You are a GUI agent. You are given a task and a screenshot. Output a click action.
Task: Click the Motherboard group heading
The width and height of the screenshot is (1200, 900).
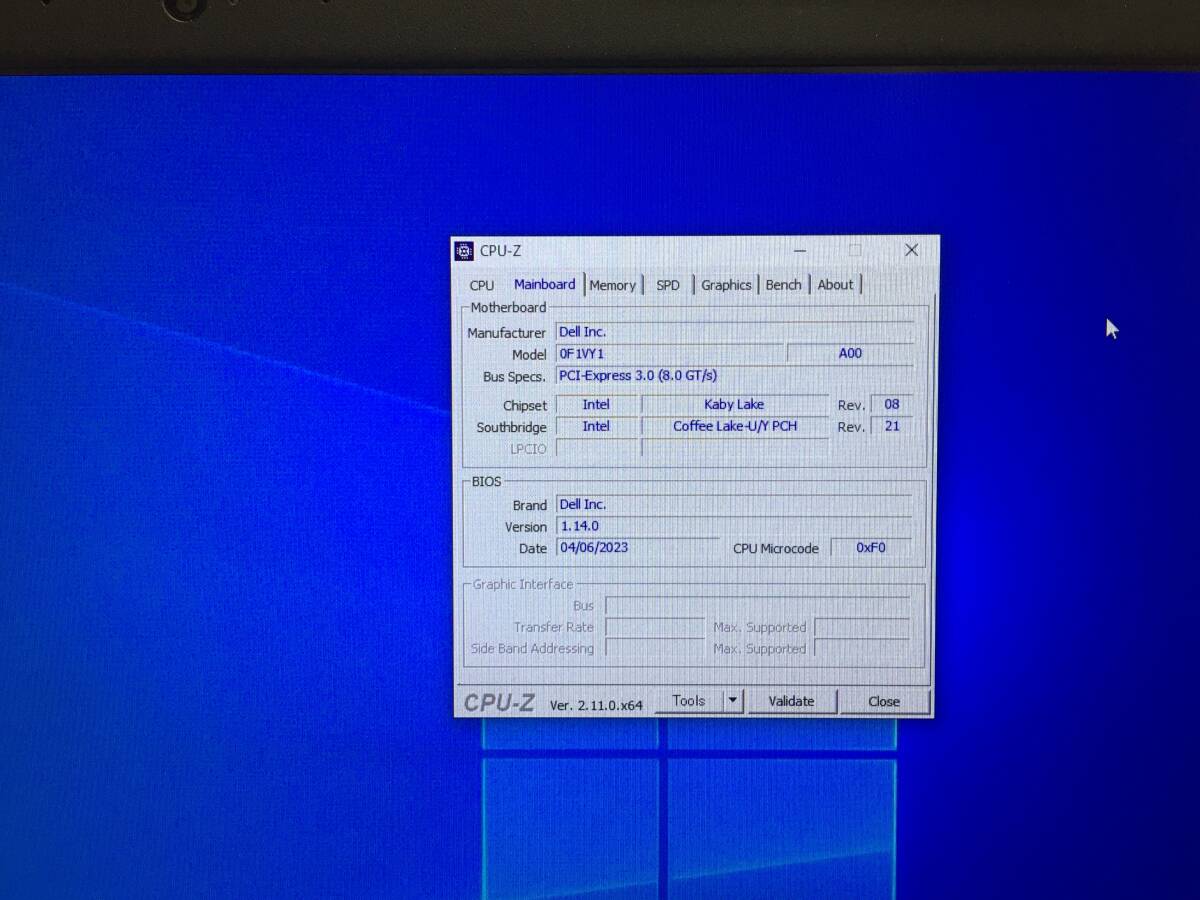(x=508, y=308)
